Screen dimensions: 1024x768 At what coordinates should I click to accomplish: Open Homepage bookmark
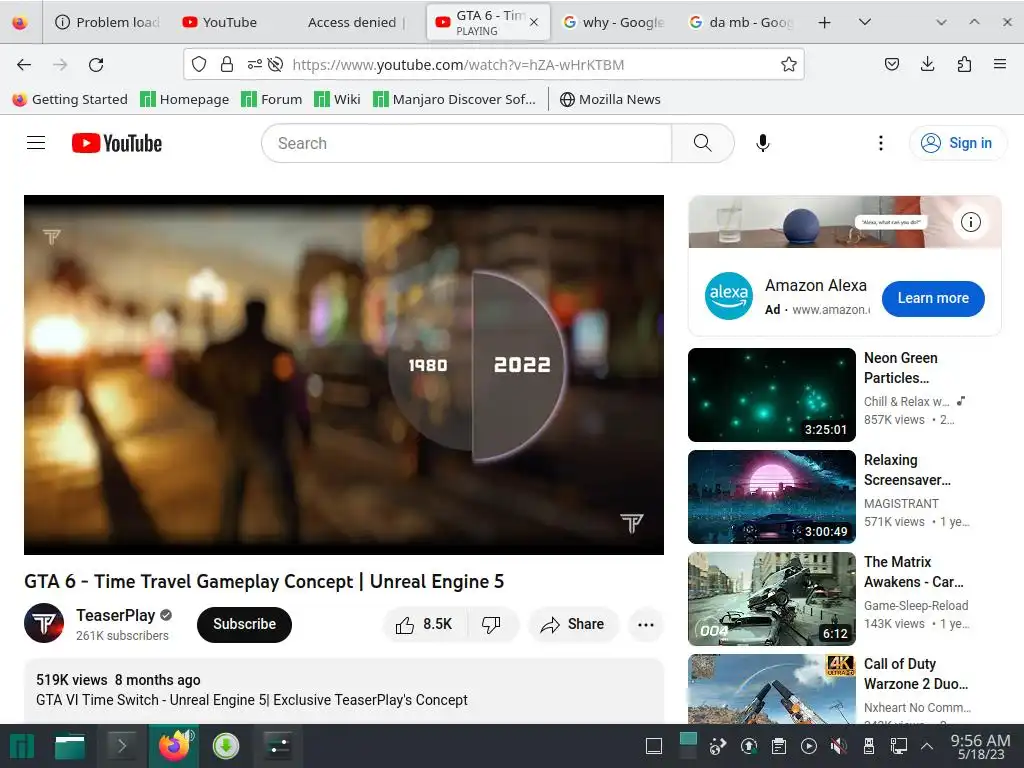click(185, 99)
